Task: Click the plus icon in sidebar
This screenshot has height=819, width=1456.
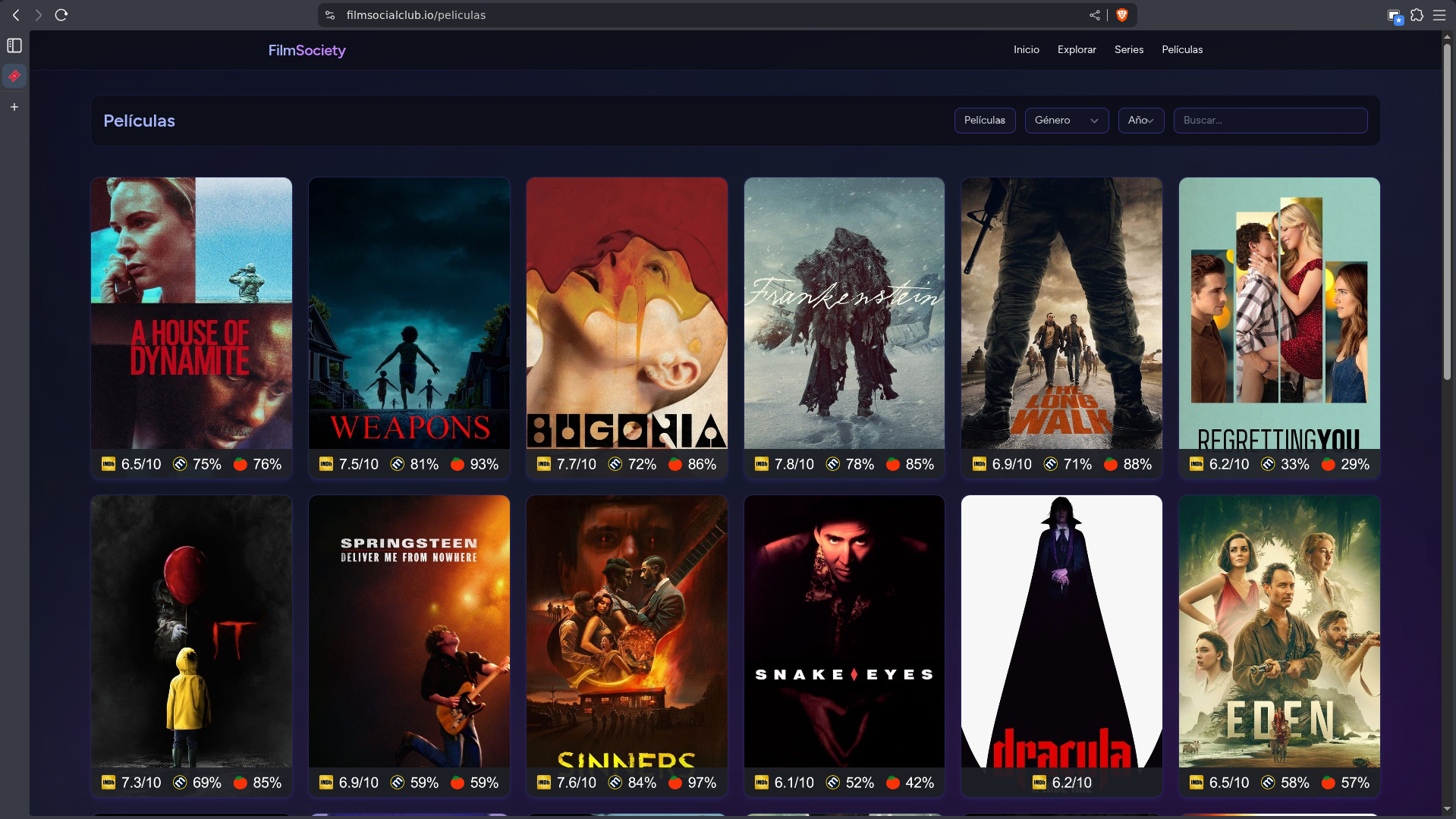Action: [14, 107]
